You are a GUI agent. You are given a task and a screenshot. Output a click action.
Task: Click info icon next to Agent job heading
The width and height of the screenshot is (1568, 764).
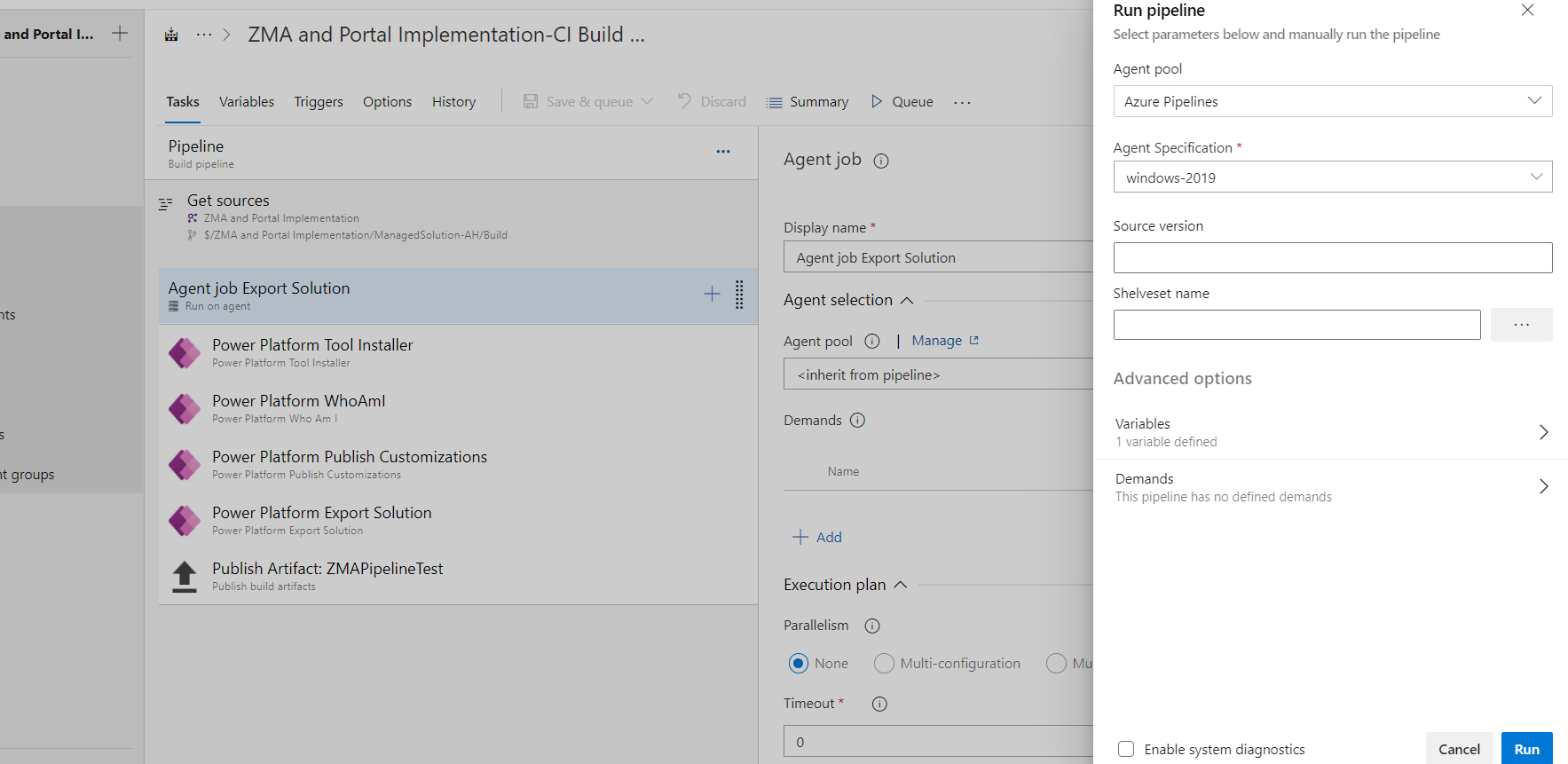(x=881, y=161)
